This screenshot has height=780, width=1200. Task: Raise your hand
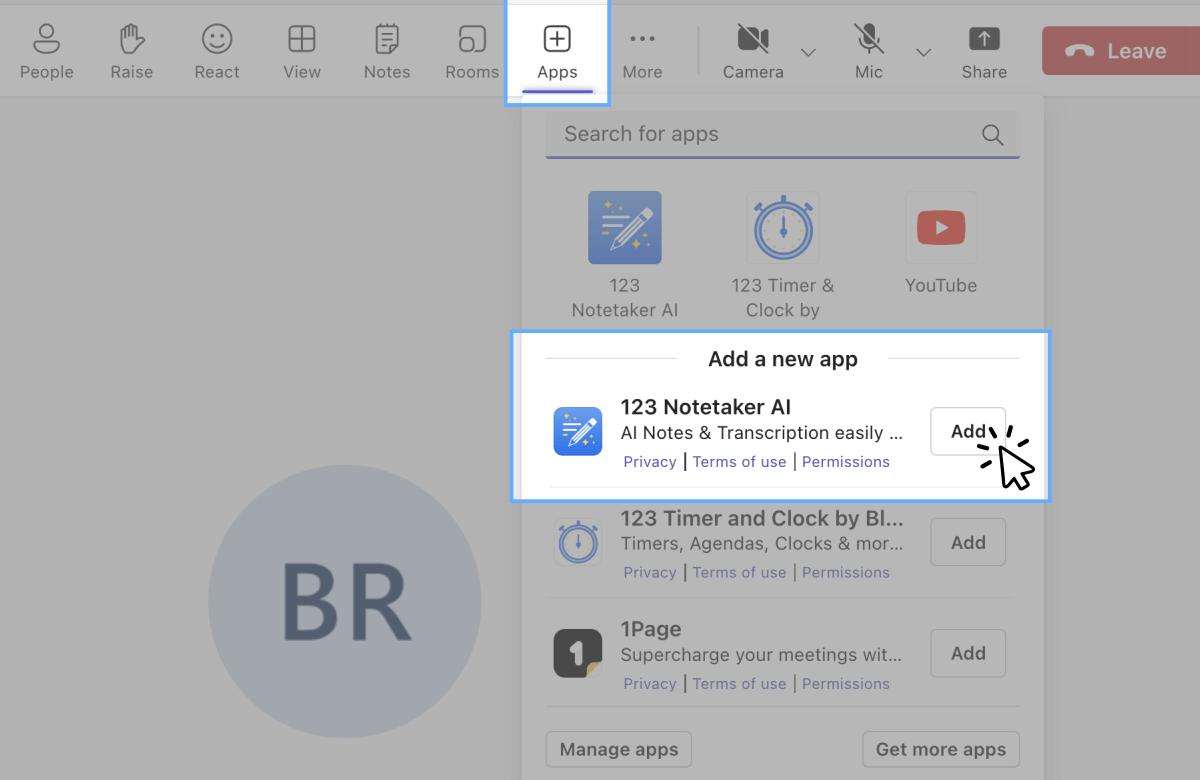(x=132, y=52)
